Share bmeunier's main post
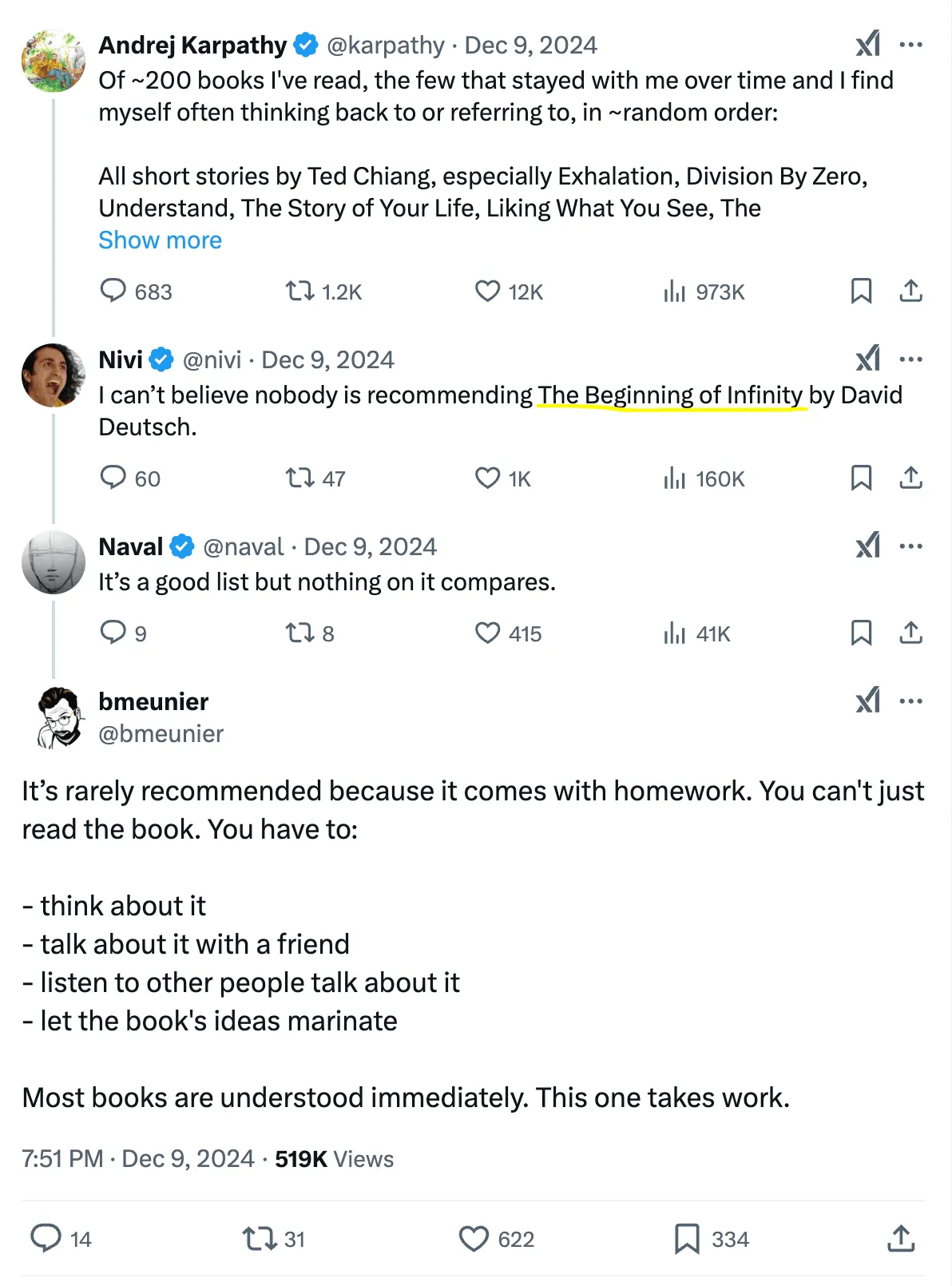Image resolution: width=952 pixels, height=1286 pixels. point(901,1239)
